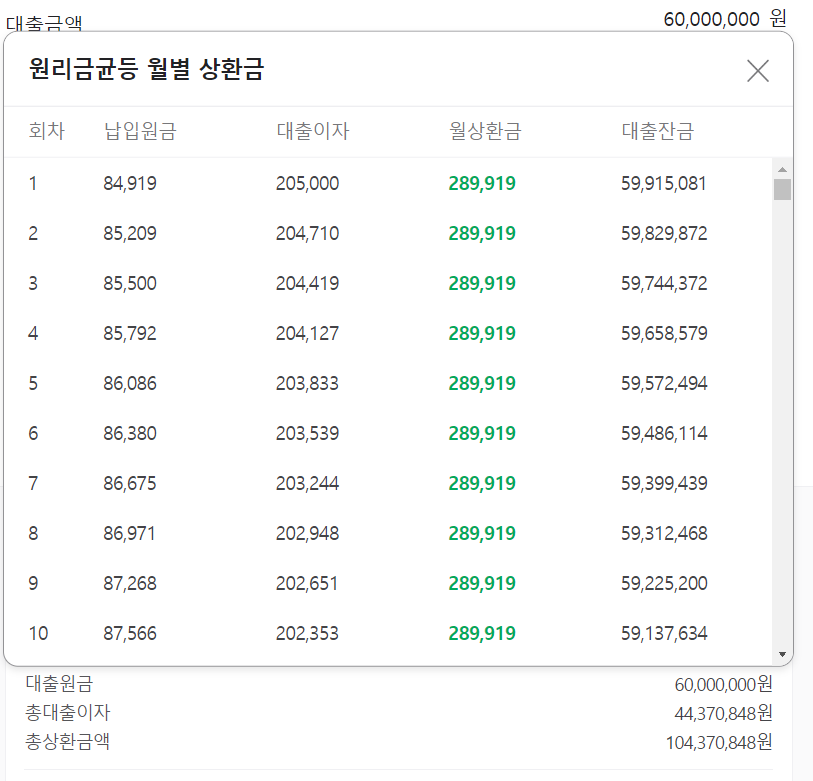Screen dimensions: 813x781
Task: Click the 대출잔금 column header
Action: coord(657,131)
